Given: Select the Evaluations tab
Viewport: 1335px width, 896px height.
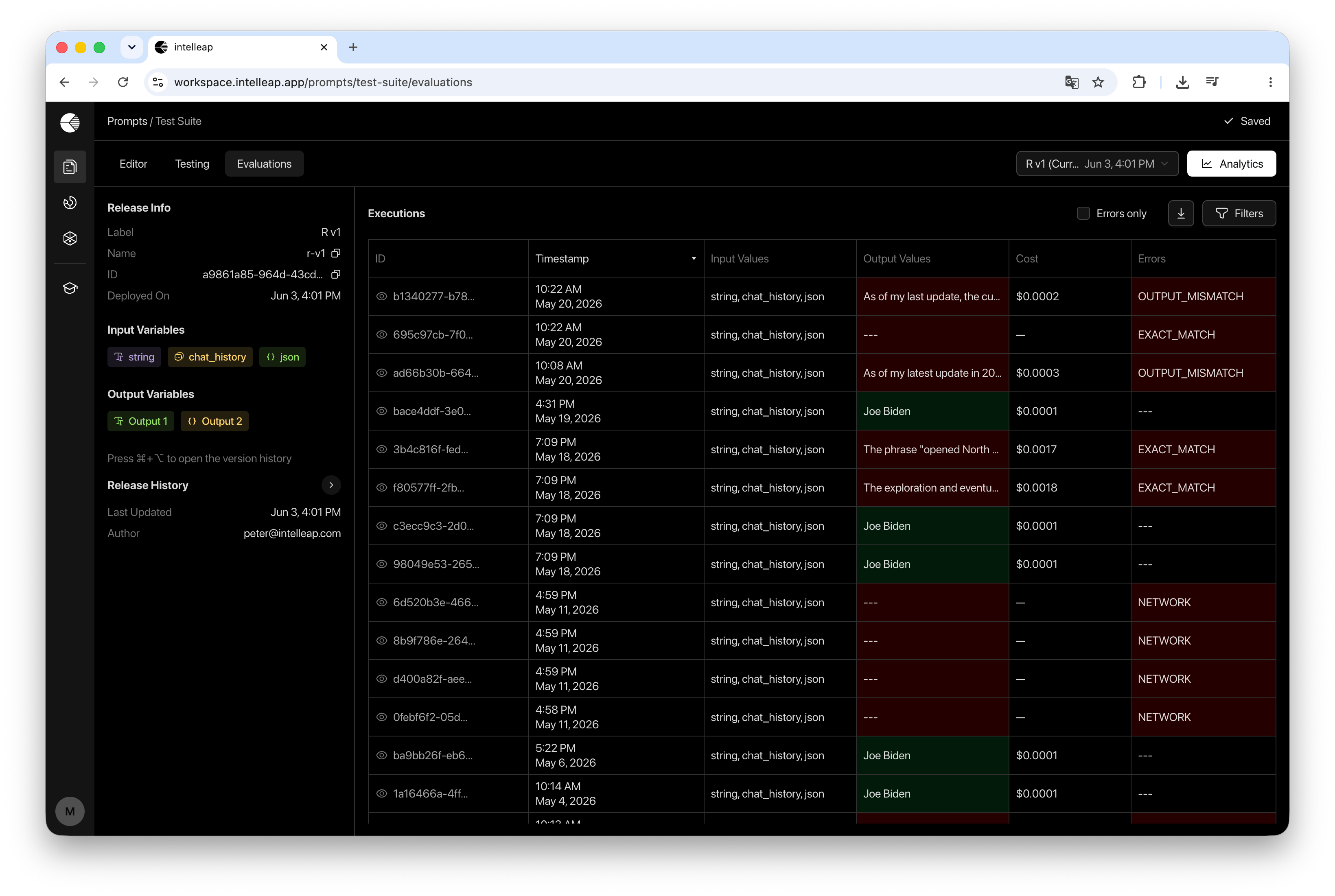Looking at the screenshot, I should (264, 164).
